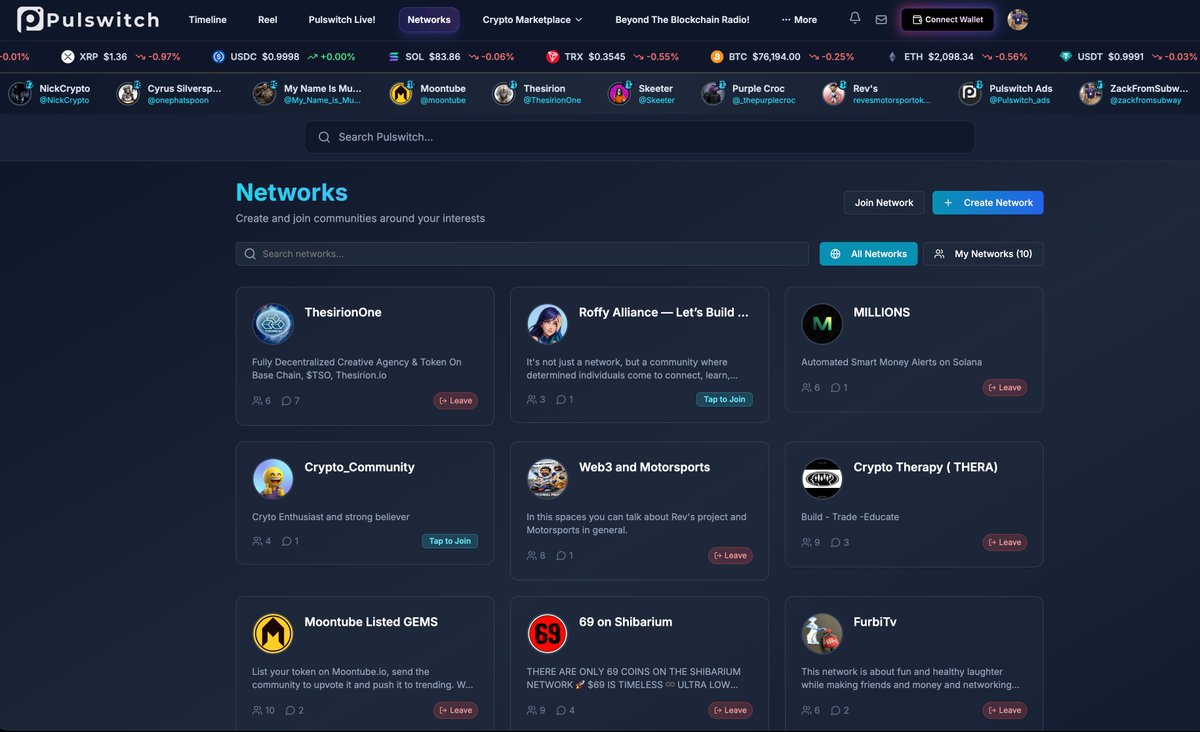The width and height of the screenshot is (1200, 732).
Task: Click the Crypto_Community emoji avatar
Action: pyautogui.click(x=272, y=479)
